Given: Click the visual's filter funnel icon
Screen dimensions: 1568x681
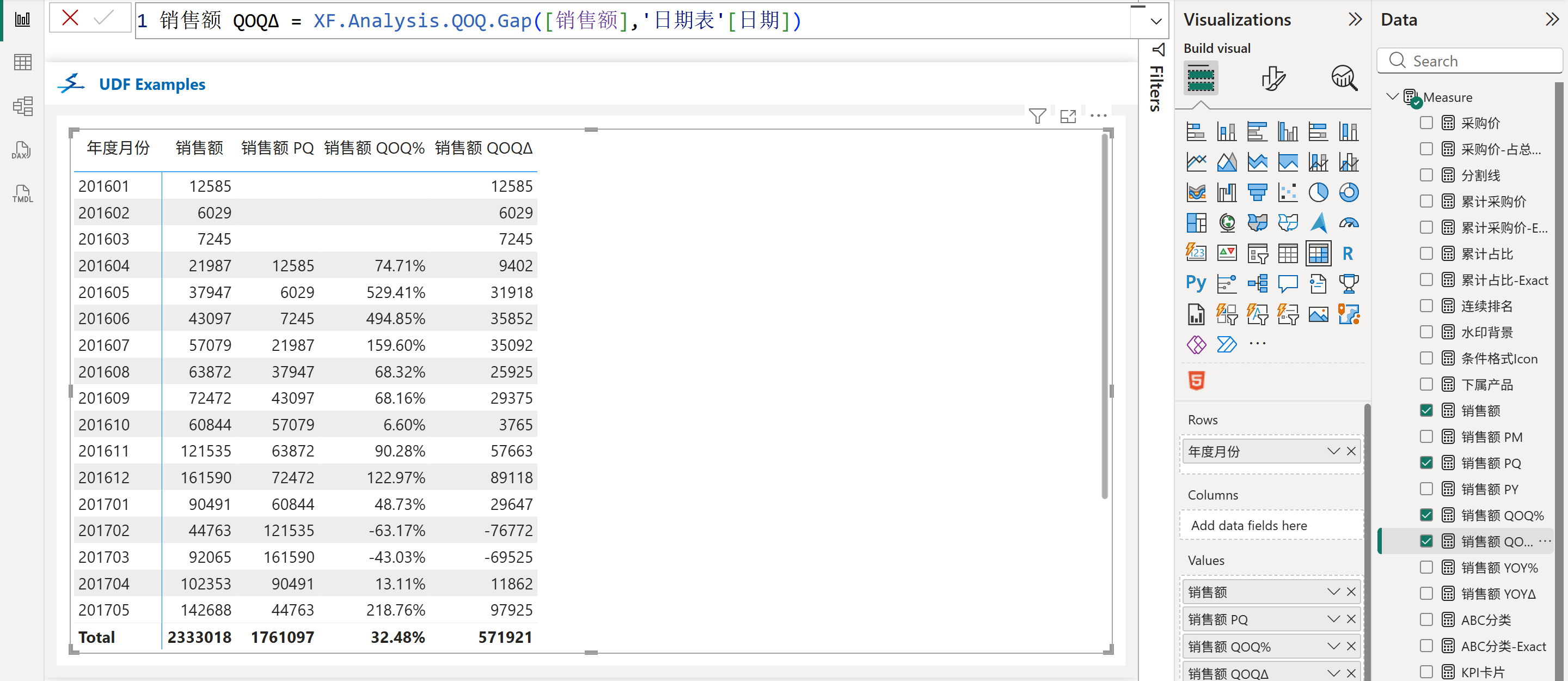Looking at the screenshot, I should pyautogui.click(x=1037, y=115).
